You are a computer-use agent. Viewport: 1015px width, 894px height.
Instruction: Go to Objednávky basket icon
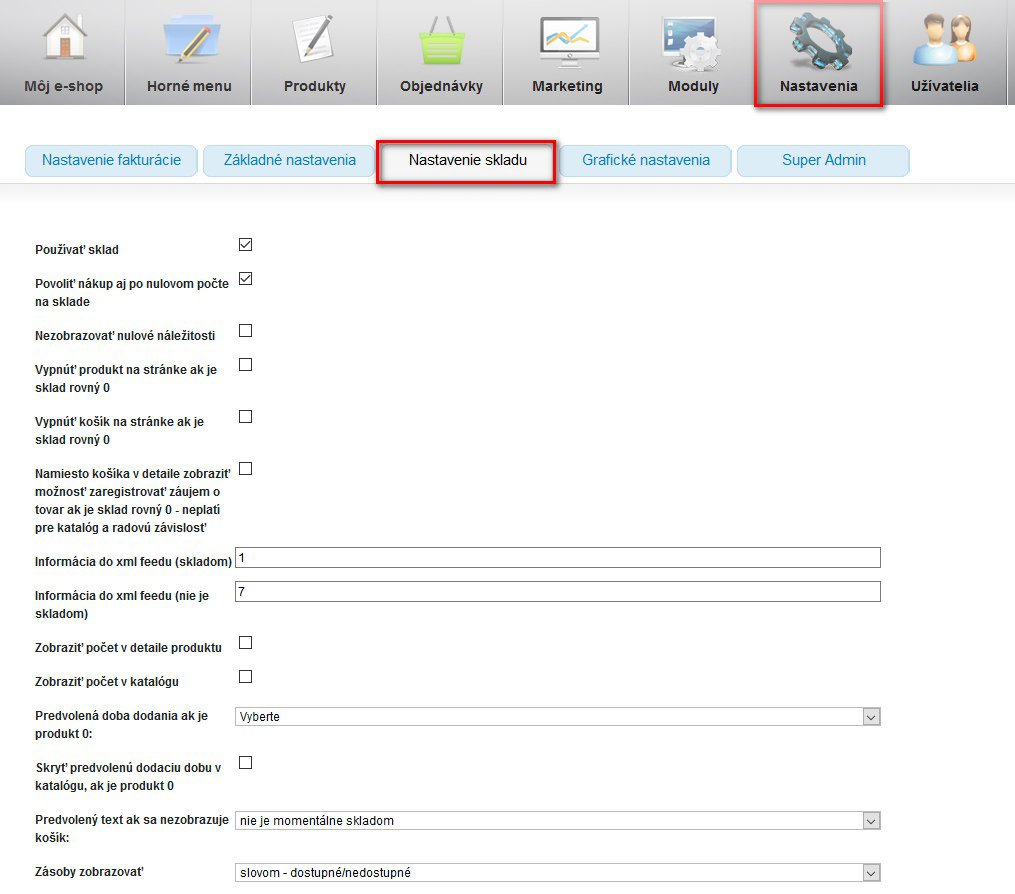click(441, 42)
